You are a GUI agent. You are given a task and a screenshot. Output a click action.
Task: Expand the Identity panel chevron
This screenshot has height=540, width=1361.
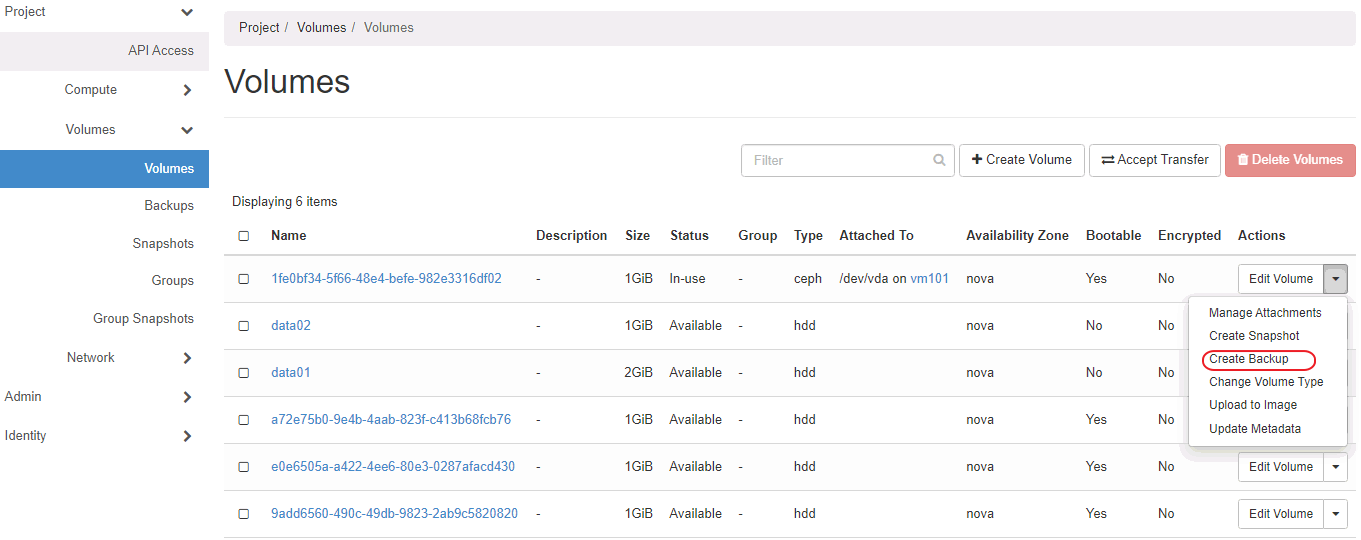(x=187, y=436)
